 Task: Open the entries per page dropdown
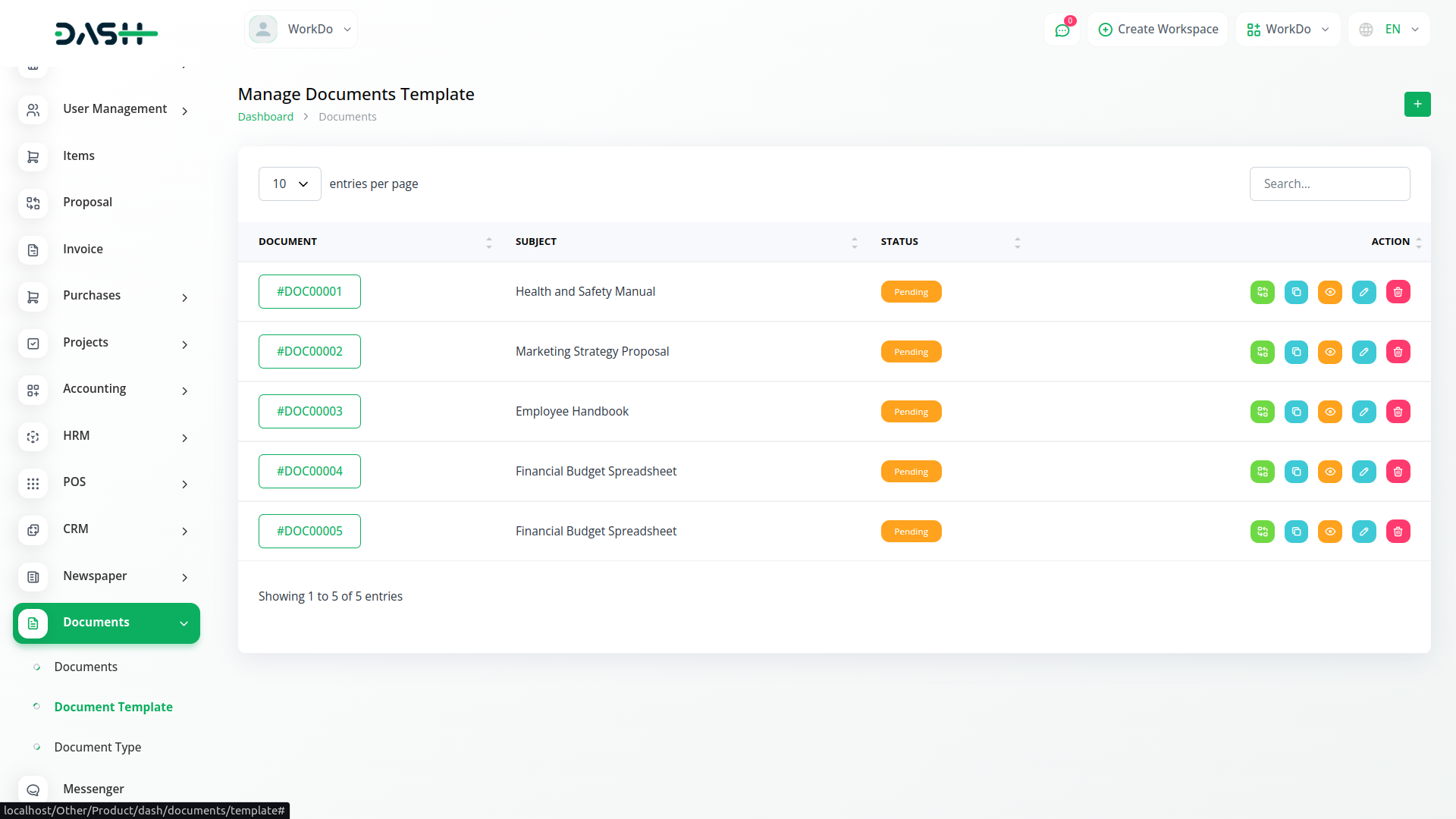(289, 184)
